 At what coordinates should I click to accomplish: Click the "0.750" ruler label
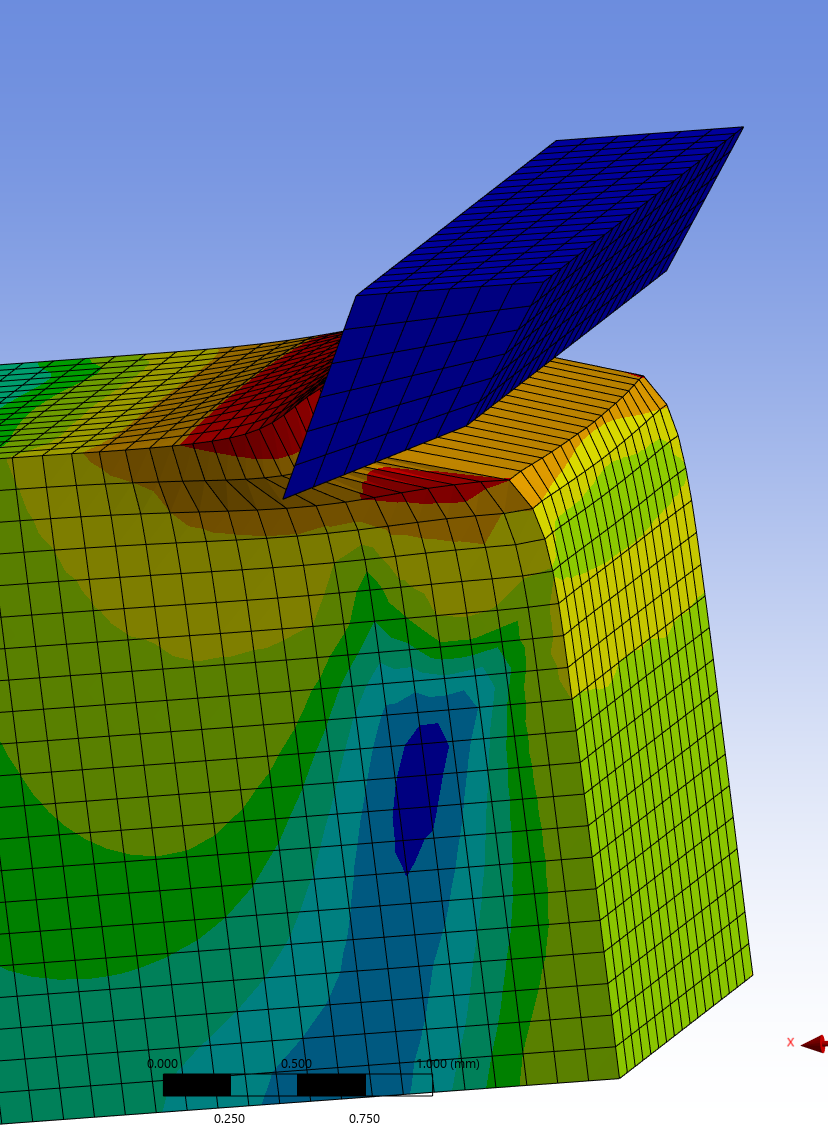[364, 1118]
